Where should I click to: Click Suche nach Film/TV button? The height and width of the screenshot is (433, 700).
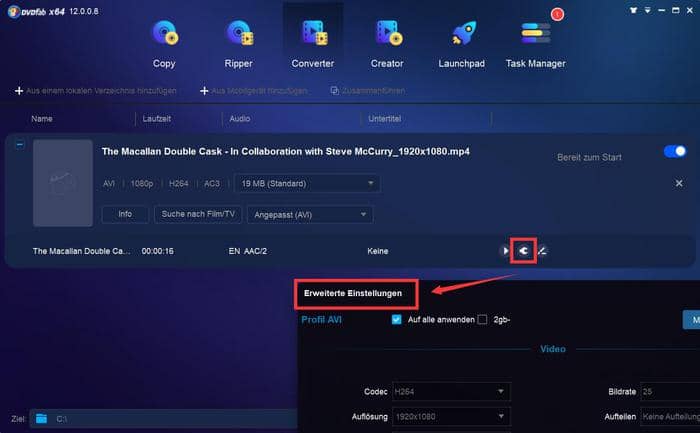tap(198, 214)
